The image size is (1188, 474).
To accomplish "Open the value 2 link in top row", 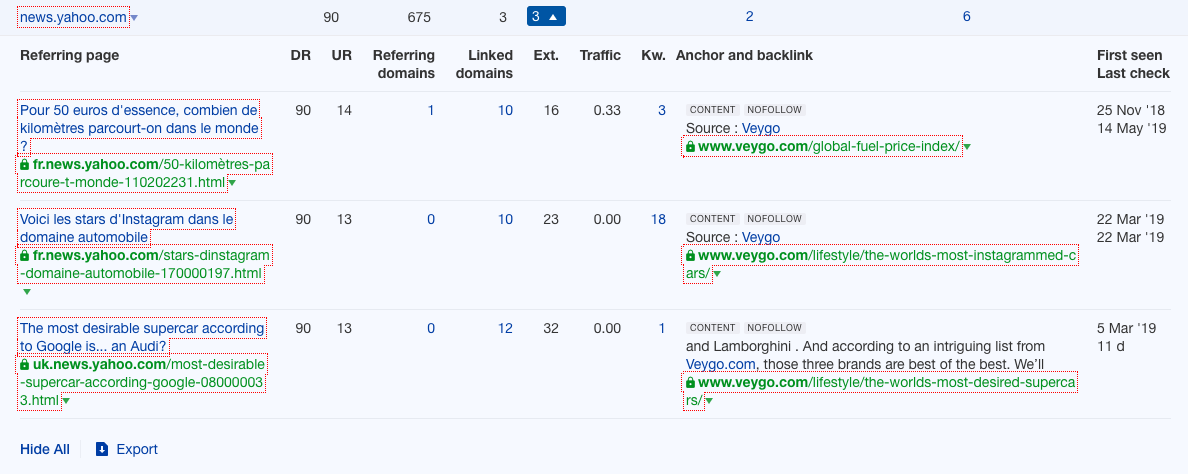I will click(749, 17).
